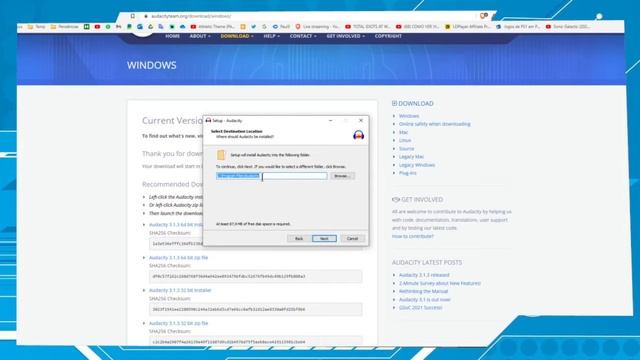
Task: Click the 32 bit installer SHA256 checksum text
Action: [x=229, y=309]
